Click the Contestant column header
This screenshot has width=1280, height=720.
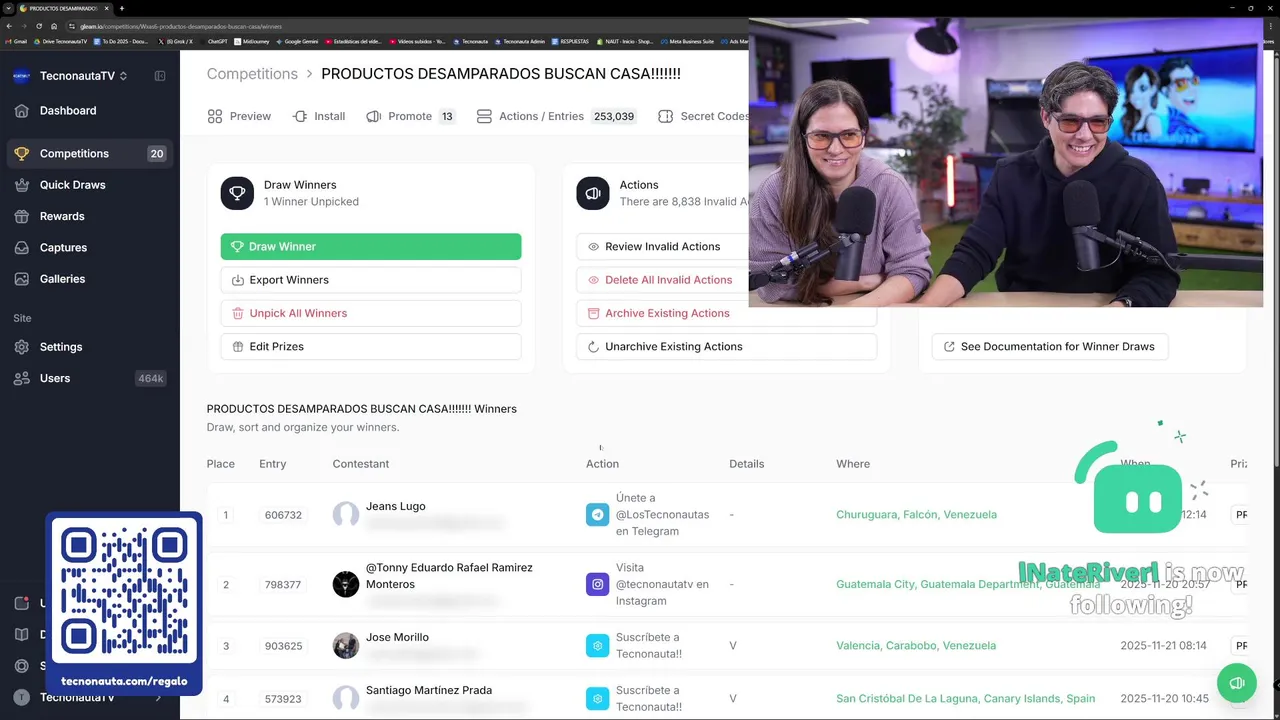pyautogui.click(x=361, y=464)
